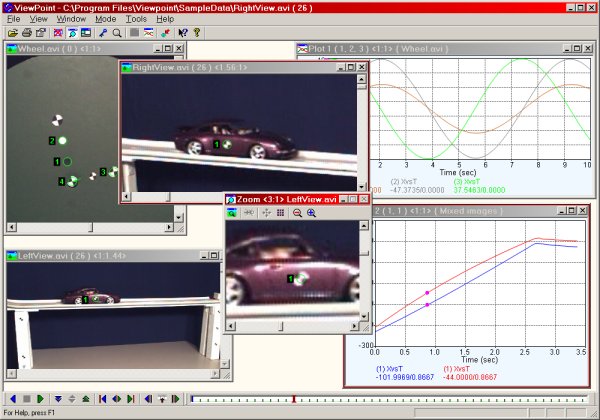Image resolution: width=600 pixels, height=420 pixels.
Task: Select tracking point 2 in Wheel window
Action: [x=61, y=141]
